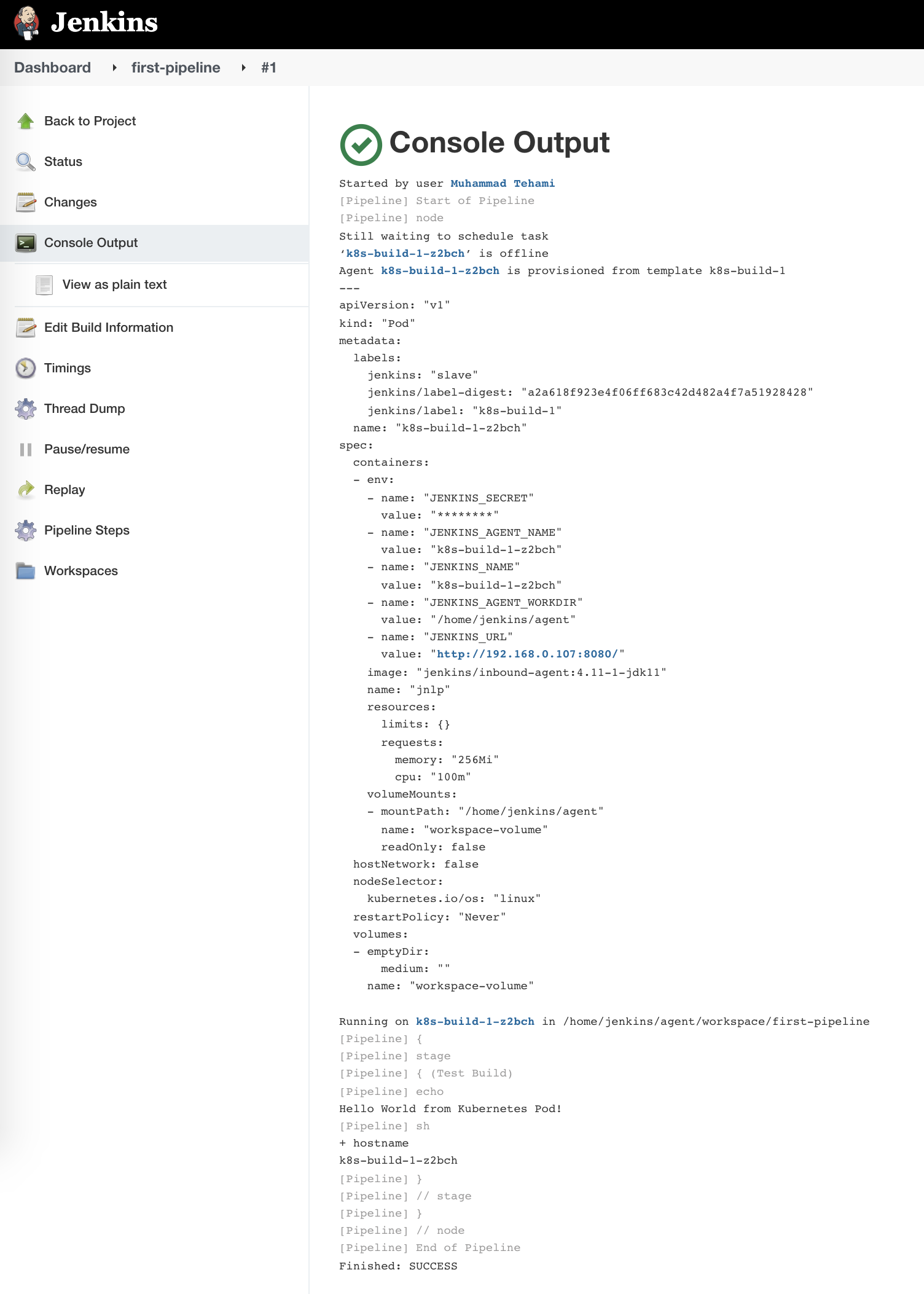This screenshot has height=1294, width=924.
Task: Click the JENKINS_SECRET name line
Action: 450,498
